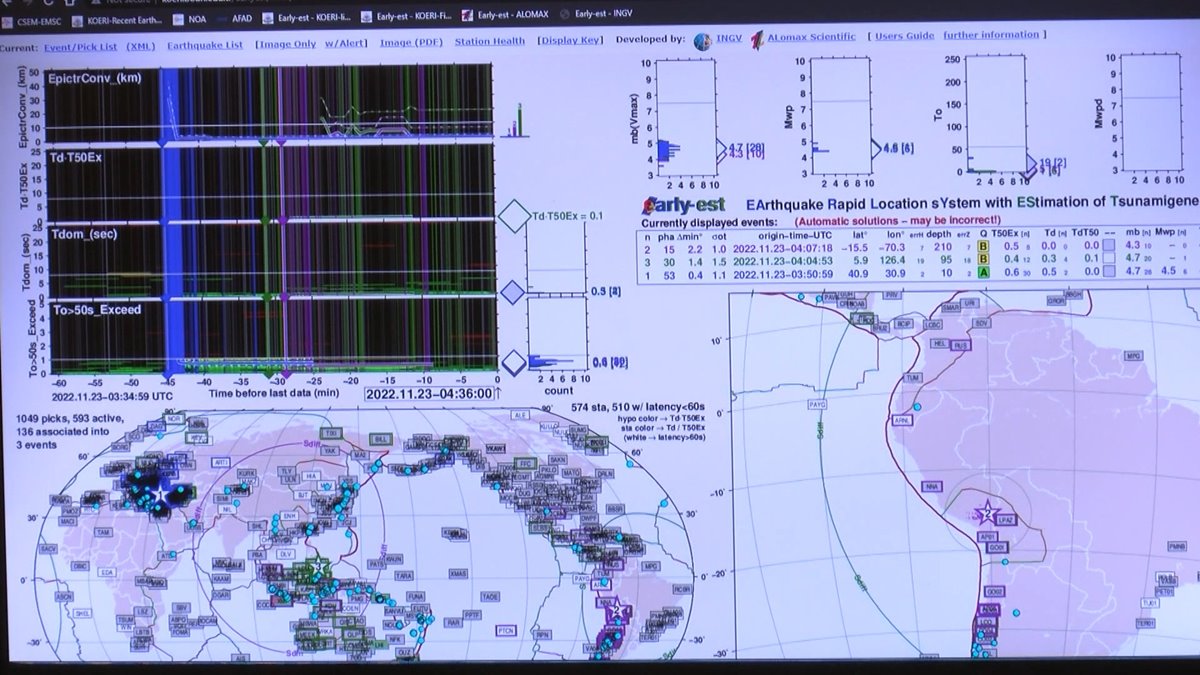This screenshot has width=1200, height=675.
Task: Click the Early-est logo above events table
Action: click(x=684, y=204)
